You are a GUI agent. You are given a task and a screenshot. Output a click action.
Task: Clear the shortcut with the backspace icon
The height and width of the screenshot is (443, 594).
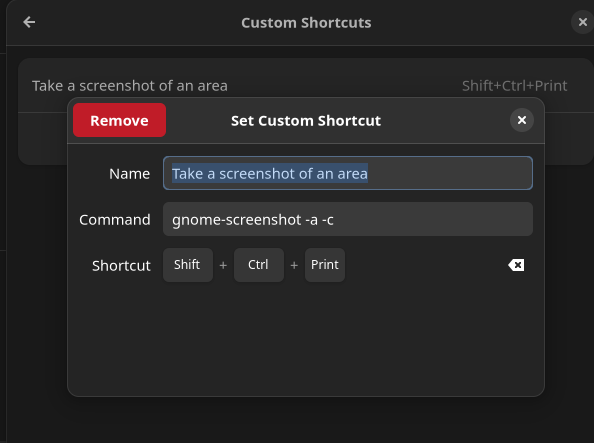tap(516, 265)
